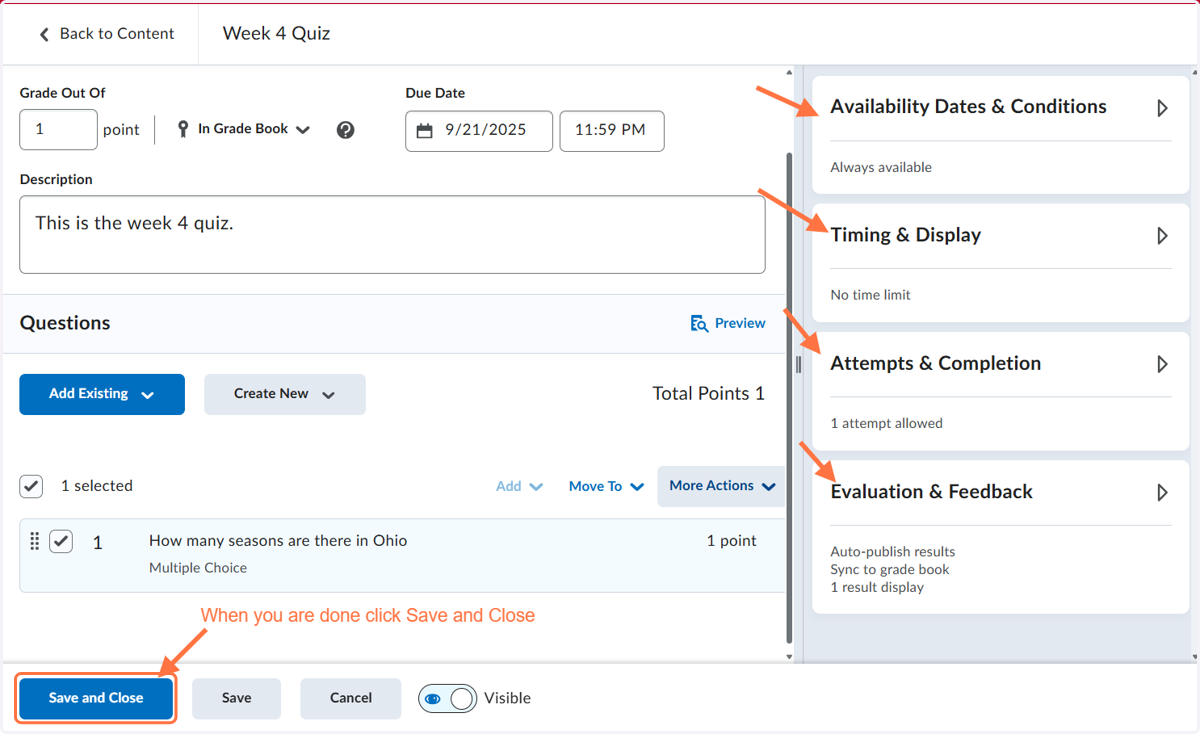Open the Add dropdown above question list
Image resolution: width=1200 pixels, height=734 pixels.
pos(519,486)
